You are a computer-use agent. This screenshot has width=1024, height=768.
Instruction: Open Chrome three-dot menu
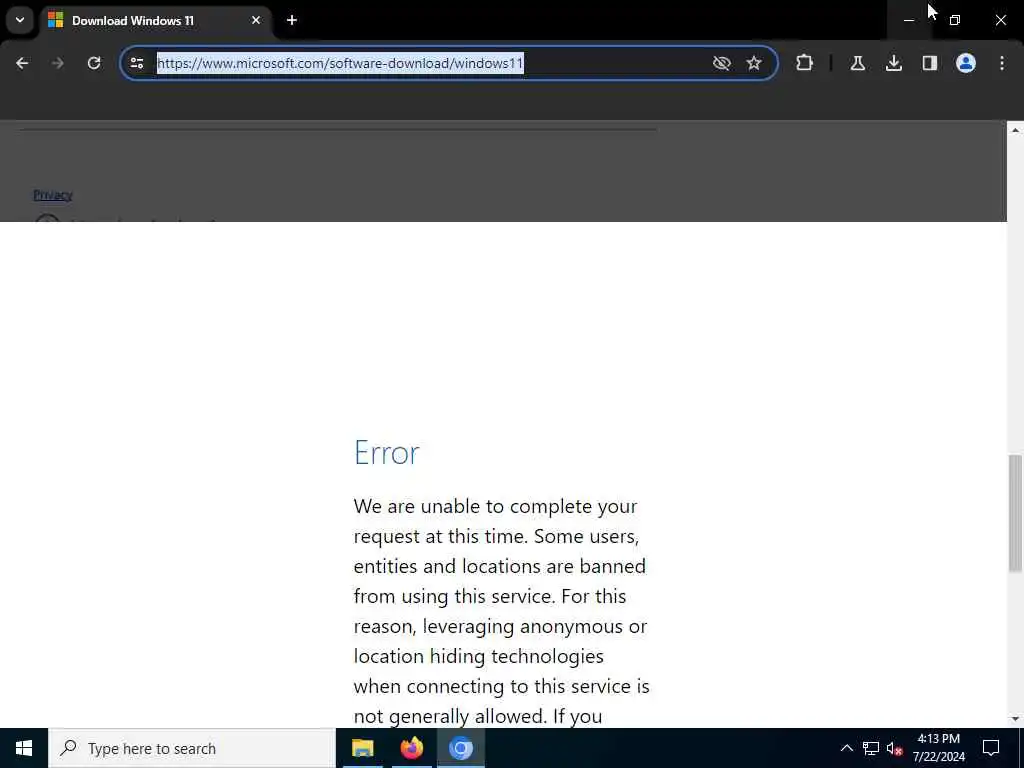point(1002,63)
